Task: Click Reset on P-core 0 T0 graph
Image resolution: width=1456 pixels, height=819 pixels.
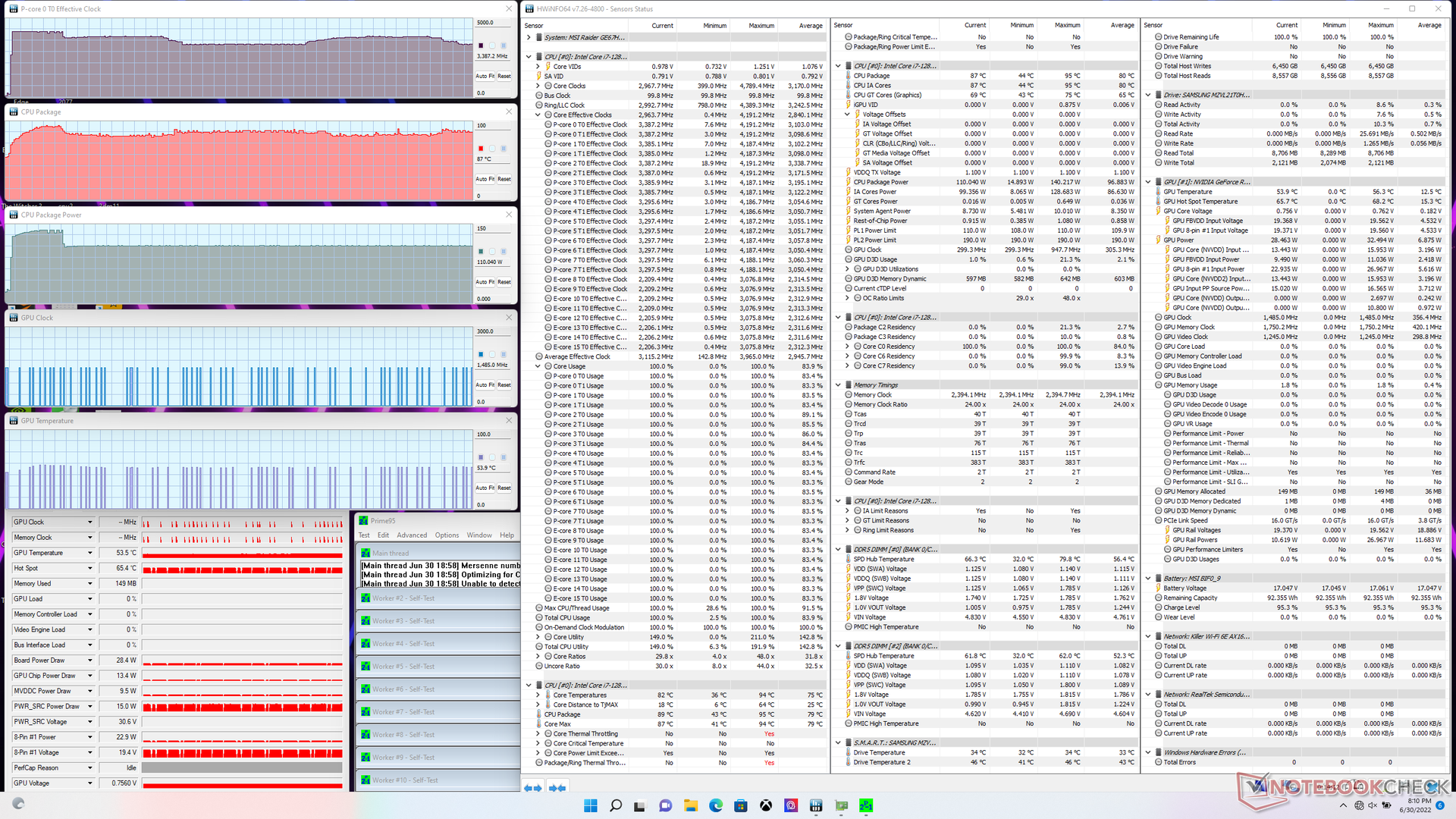Action: (x=504, y=76)
